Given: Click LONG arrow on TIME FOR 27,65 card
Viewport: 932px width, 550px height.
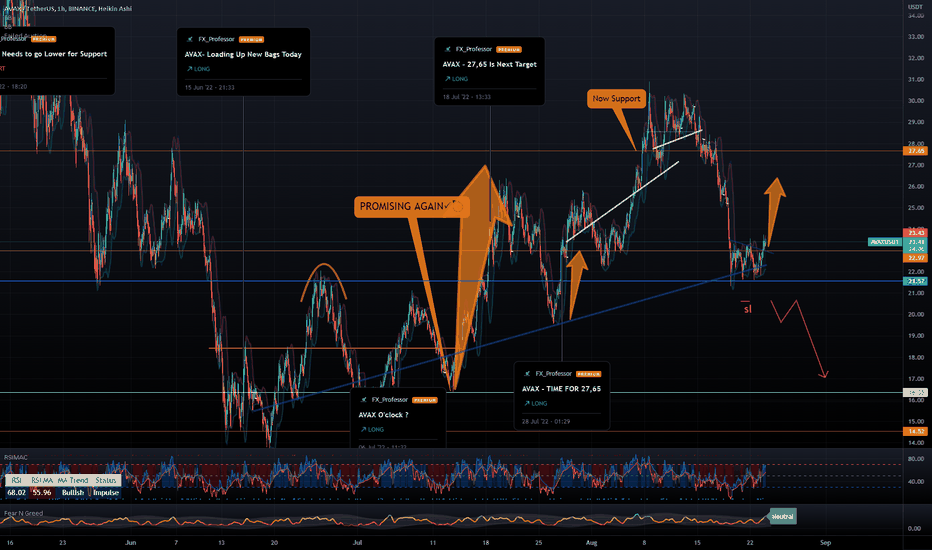Looking at the screenshot, I should [x=527, y=403].
